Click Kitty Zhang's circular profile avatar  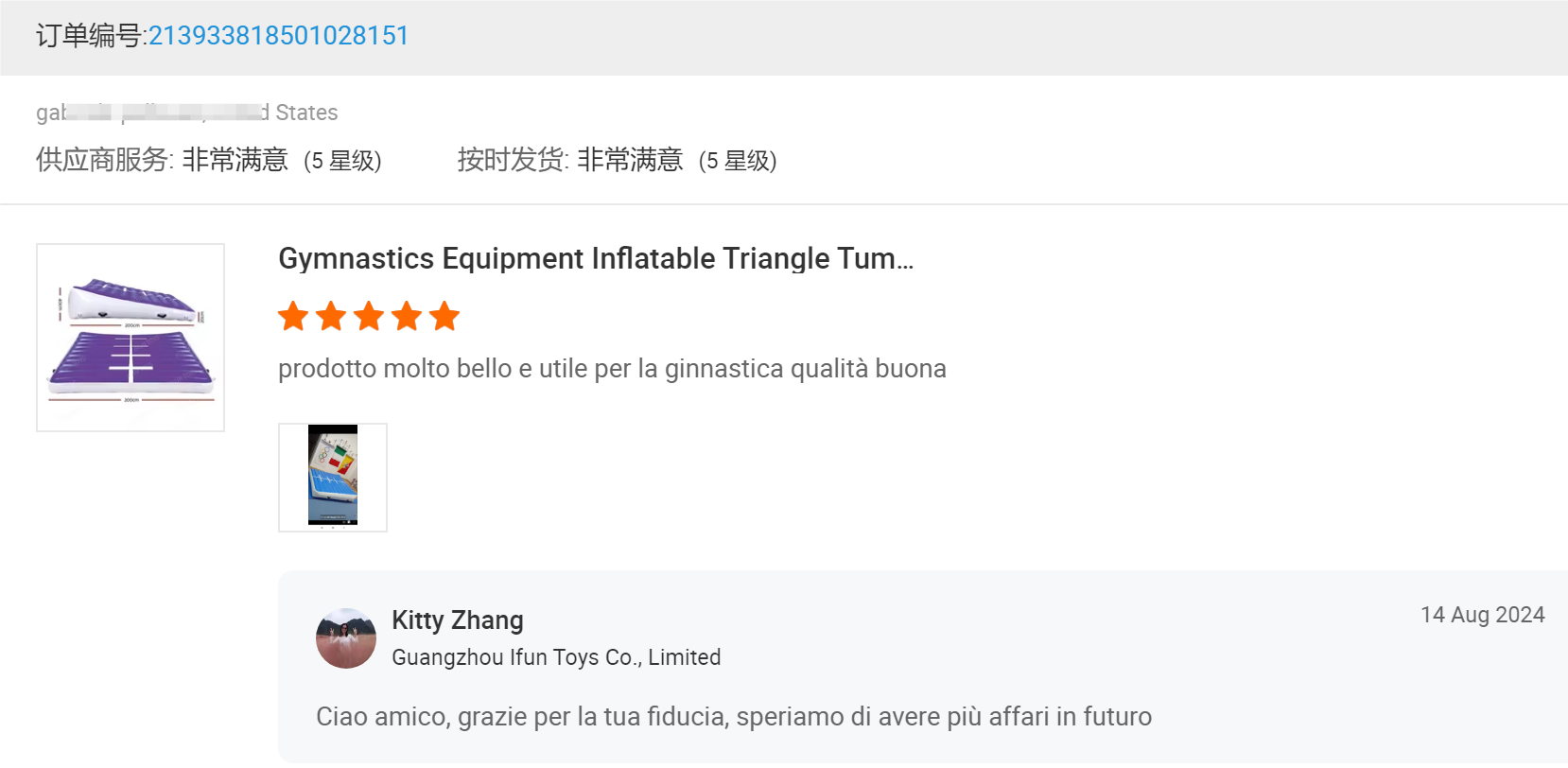click(345, 637)
